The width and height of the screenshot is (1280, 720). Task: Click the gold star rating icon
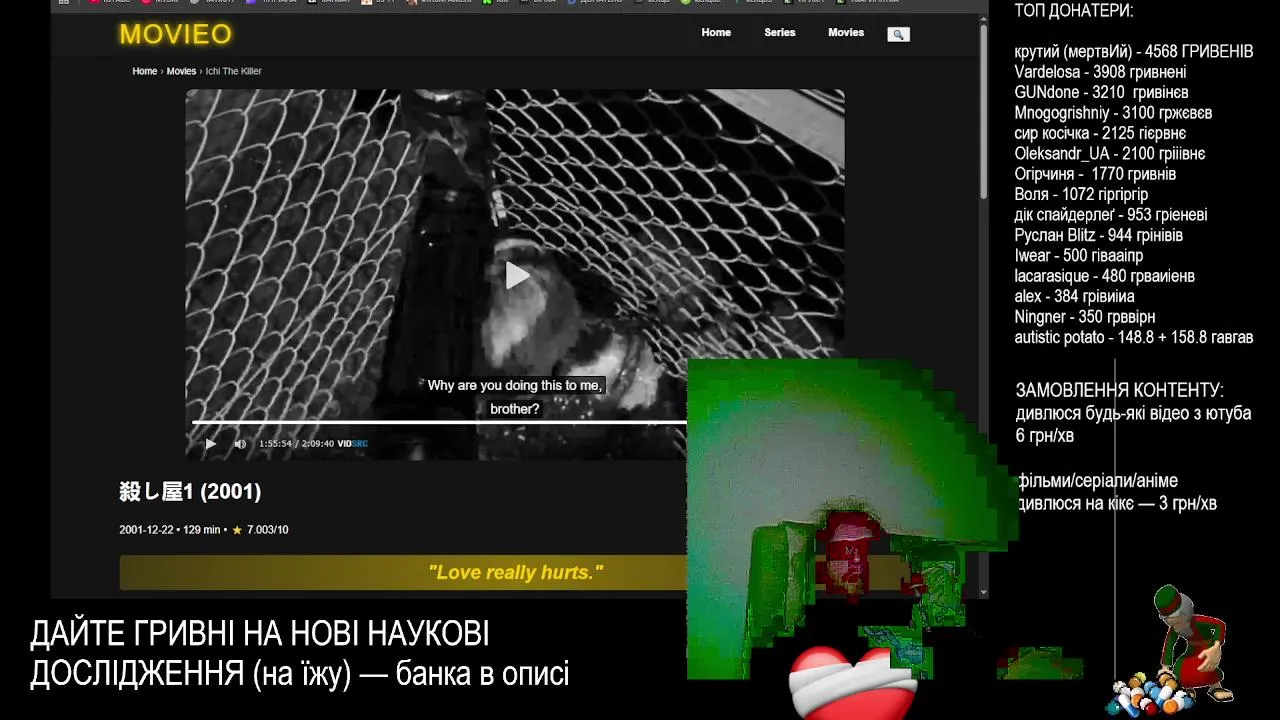237,530
